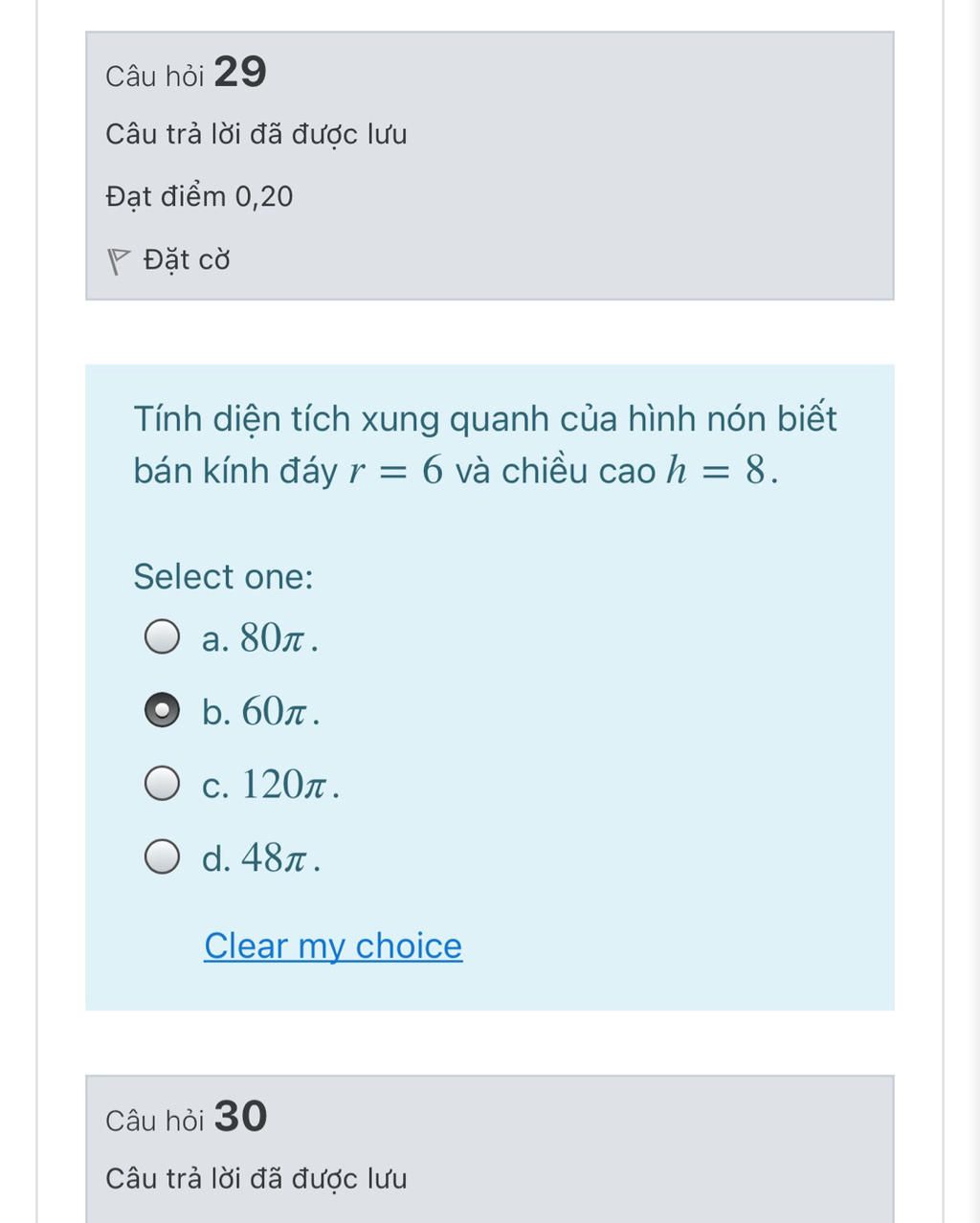Click the Select one: prompt text

(223, 576)
